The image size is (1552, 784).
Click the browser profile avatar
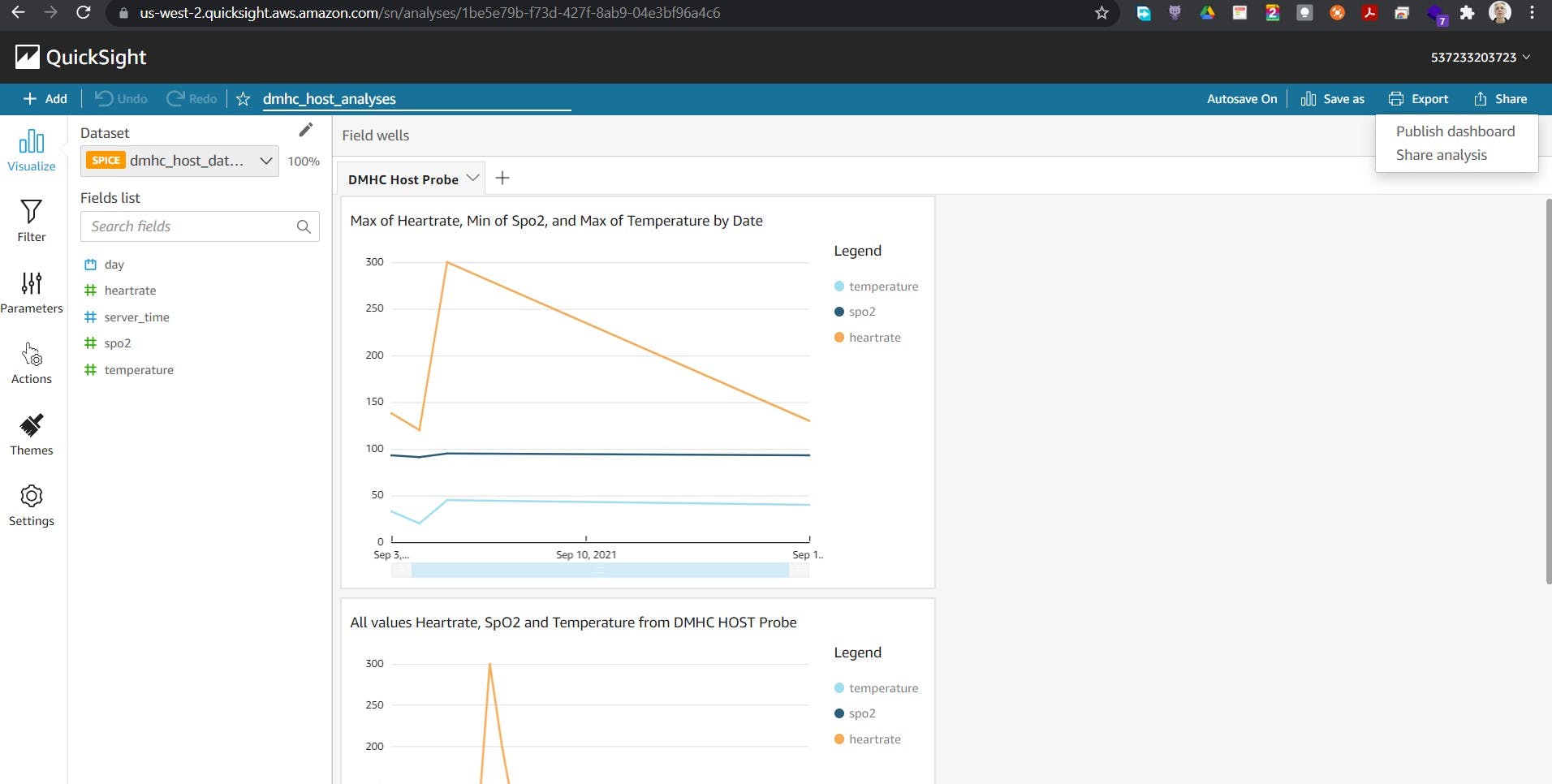pos(1500,12)
